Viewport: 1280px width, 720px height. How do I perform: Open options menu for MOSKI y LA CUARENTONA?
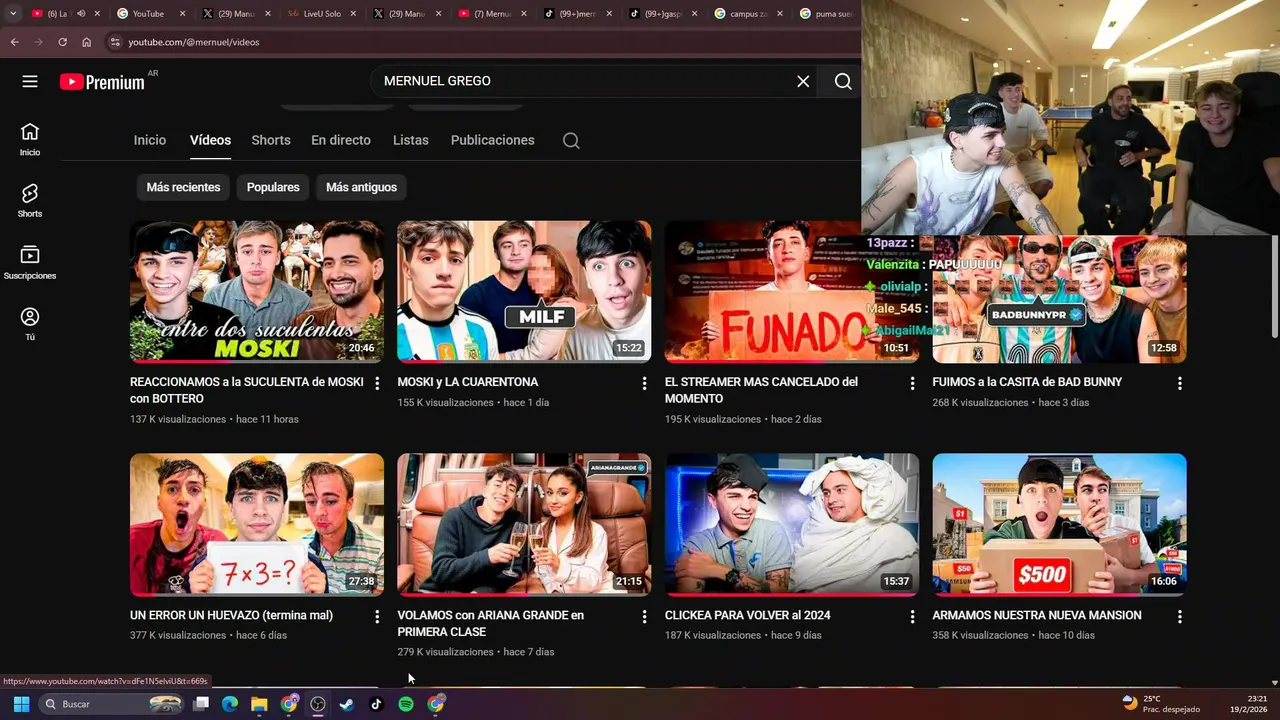[x=644, y=383]
